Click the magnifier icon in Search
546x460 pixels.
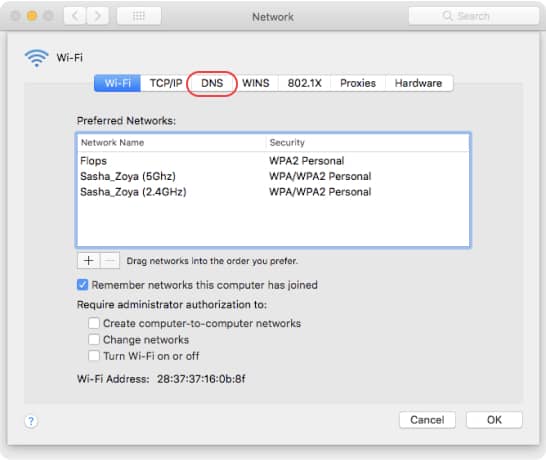(447, 16)
